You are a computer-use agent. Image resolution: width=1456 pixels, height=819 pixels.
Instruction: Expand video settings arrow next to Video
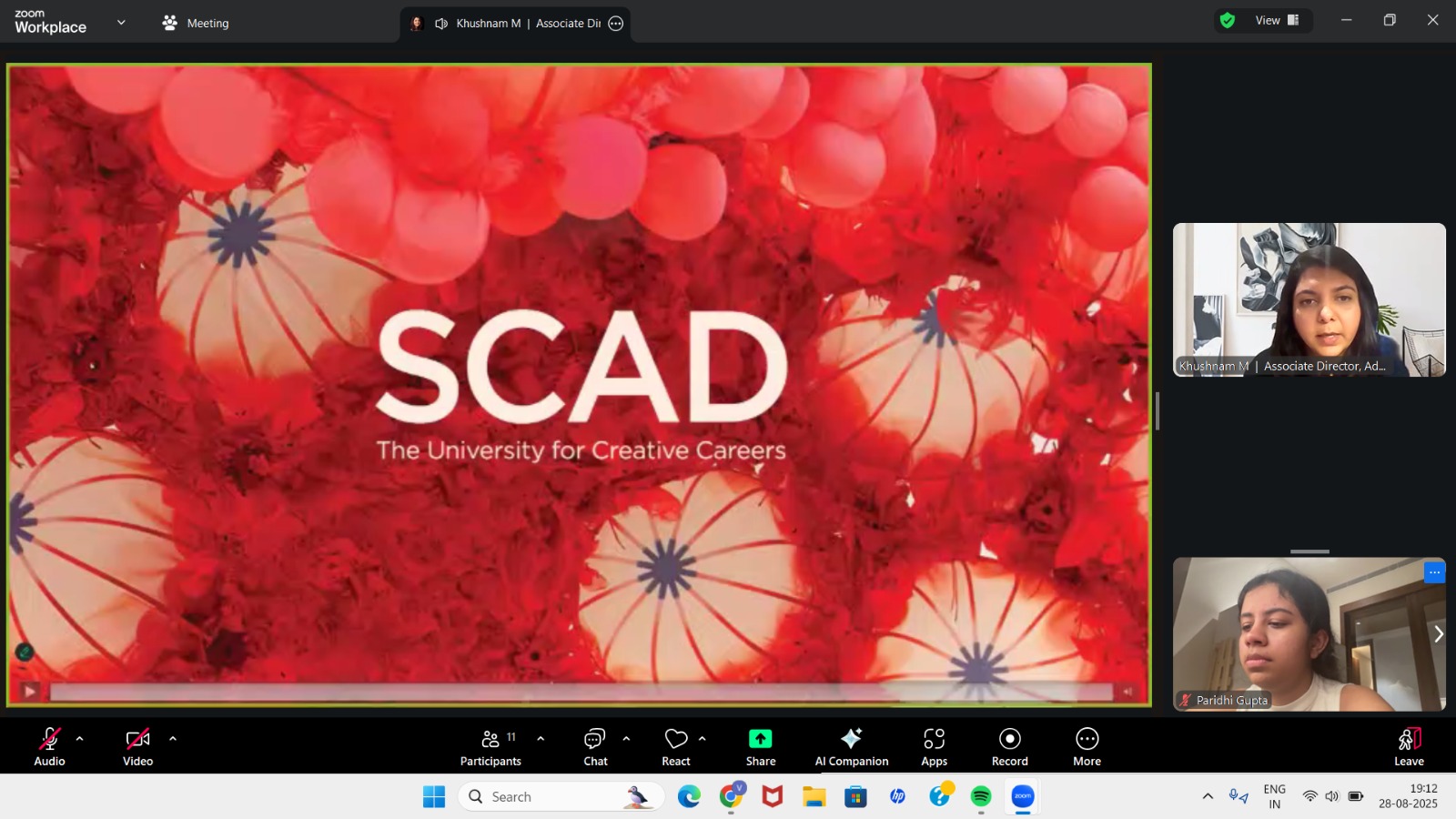173,739
